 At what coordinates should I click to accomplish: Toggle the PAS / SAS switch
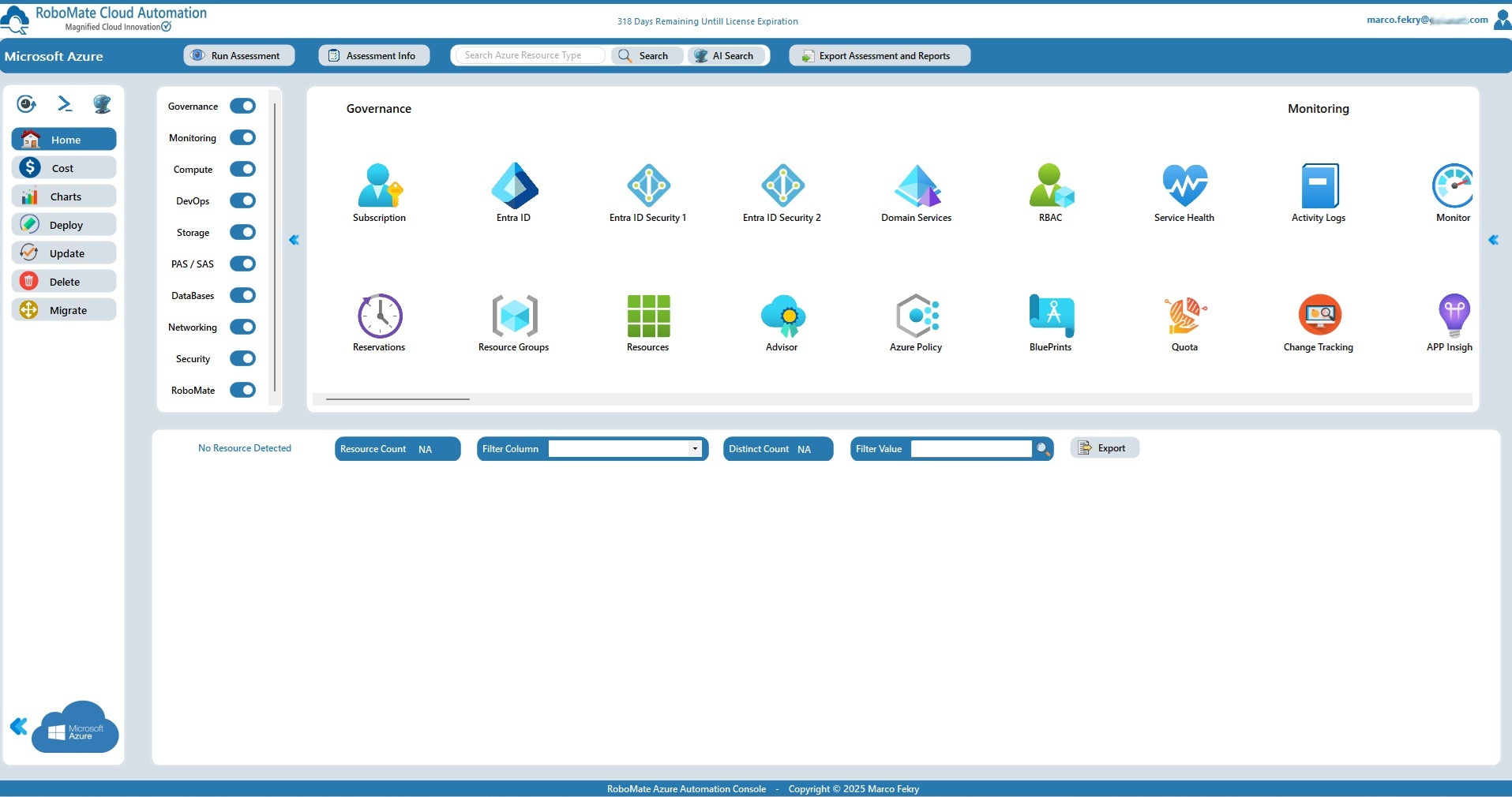click(243, 264)
